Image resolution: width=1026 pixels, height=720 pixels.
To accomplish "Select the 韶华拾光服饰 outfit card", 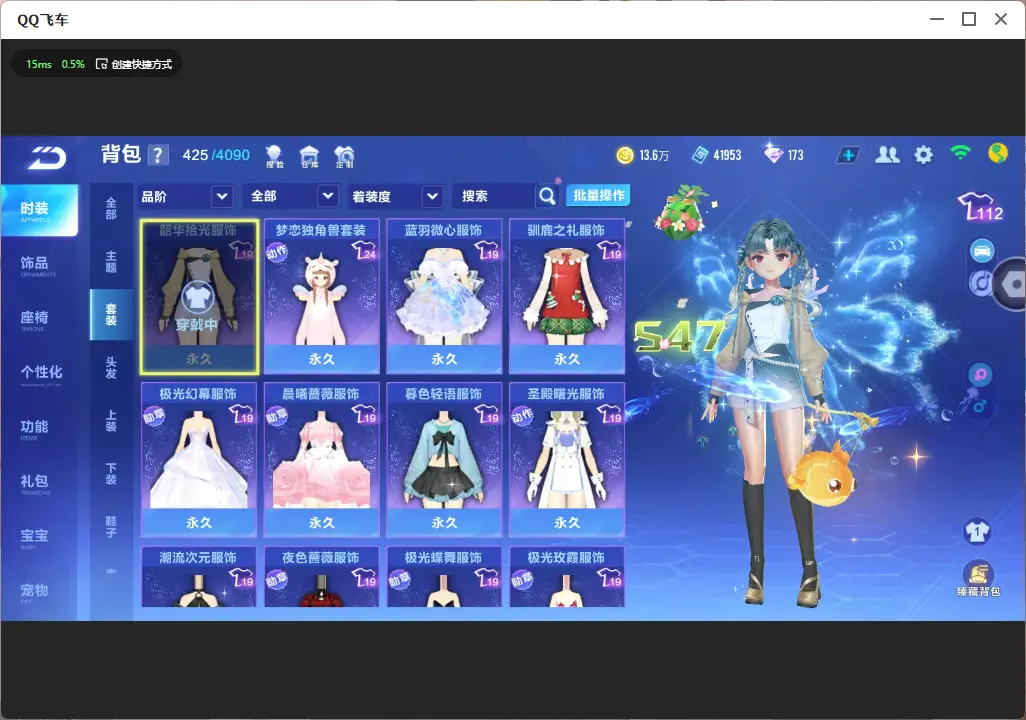I will point(199,297).
